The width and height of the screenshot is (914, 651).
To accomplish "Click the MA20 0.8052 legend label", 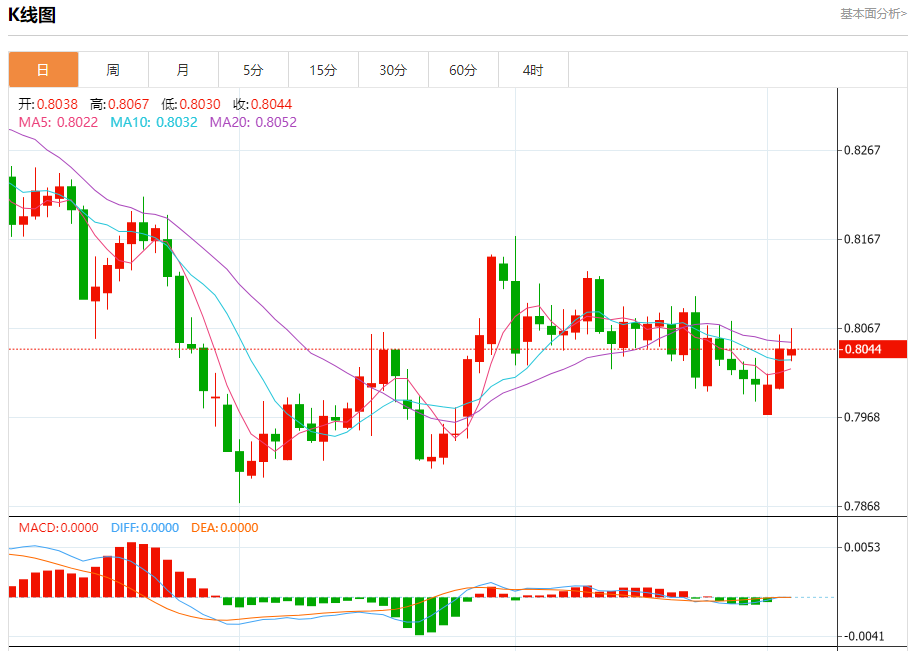I will pyautogui.click(x=253, y=122).
